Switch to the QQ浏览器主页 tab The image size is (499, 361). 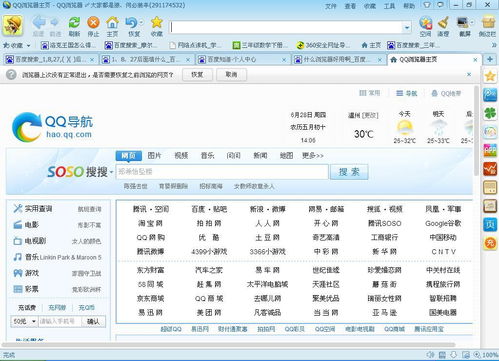[432, 60]
